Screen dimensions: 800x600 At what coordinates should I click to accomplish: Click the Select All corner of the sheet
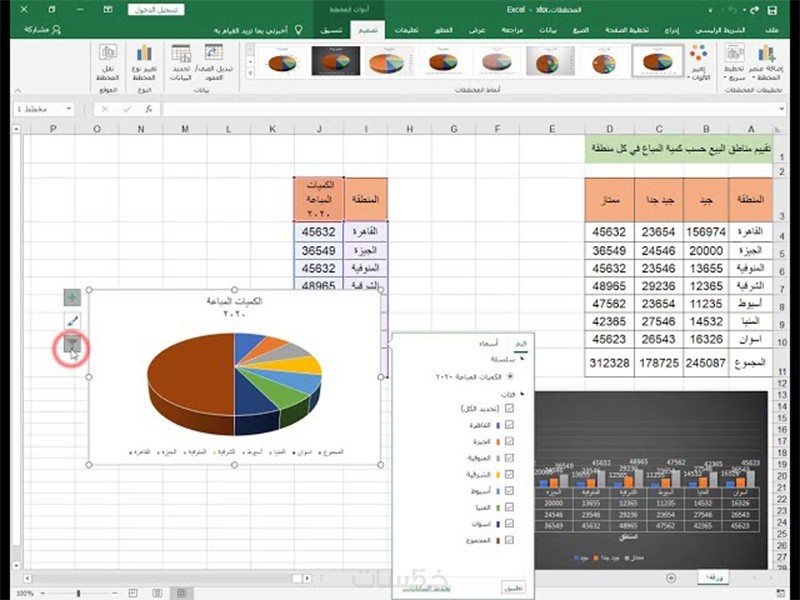tap(779, 129)
